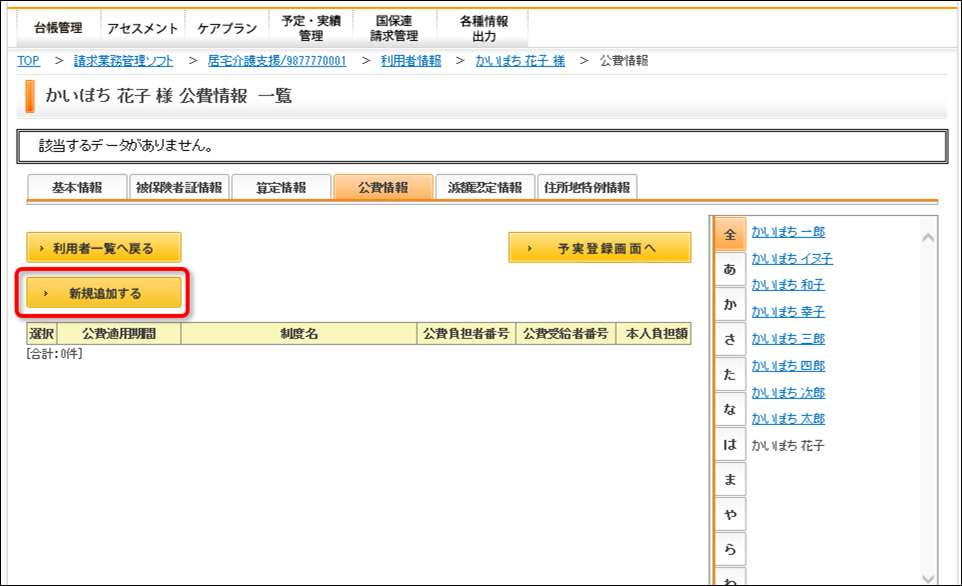The image size is (962, 586).
Task: Click the 本人負担額 column header
Action: coord(654,334)
